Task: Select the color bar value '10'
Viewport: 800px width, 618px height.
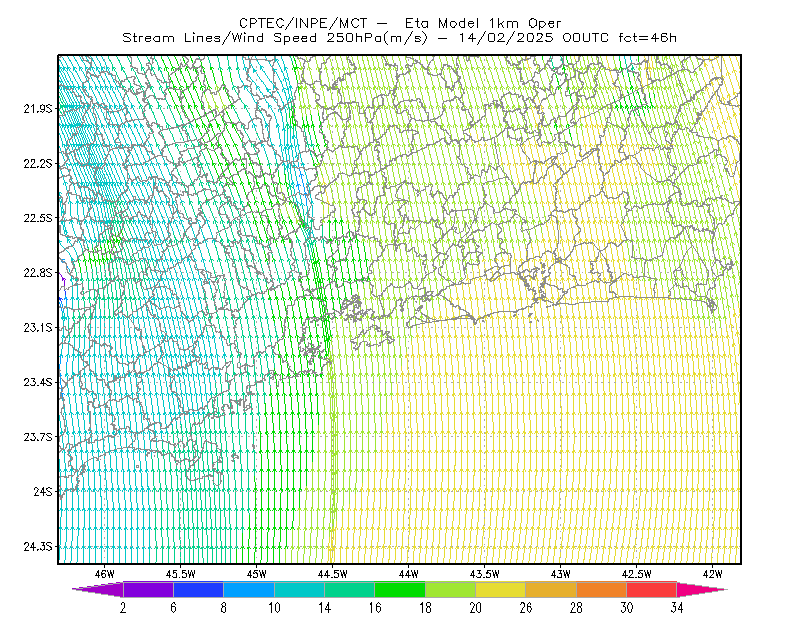Action: [x=274, y=608]
